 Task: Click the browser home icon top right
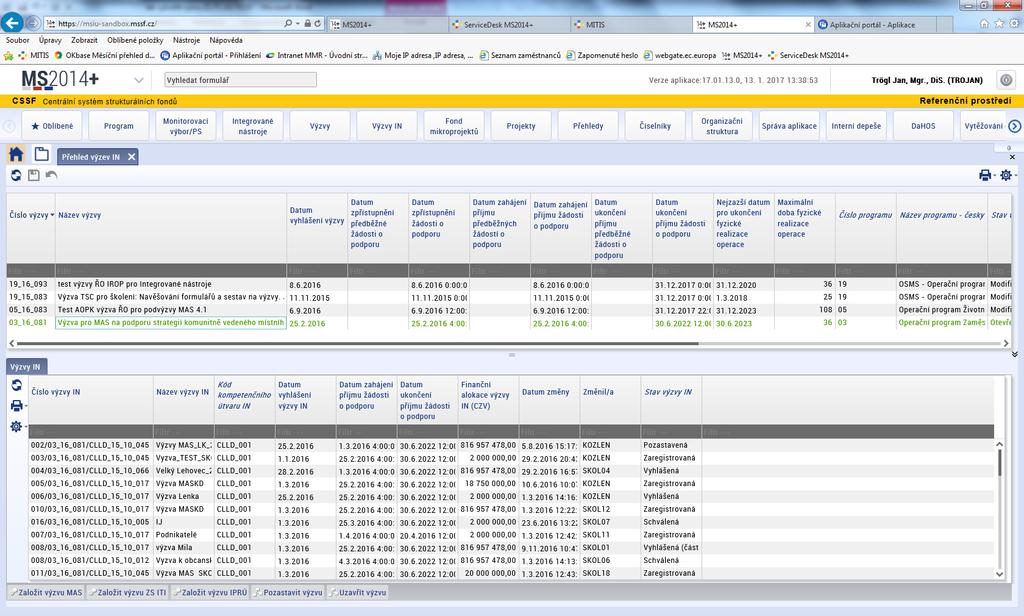point(984,24)
